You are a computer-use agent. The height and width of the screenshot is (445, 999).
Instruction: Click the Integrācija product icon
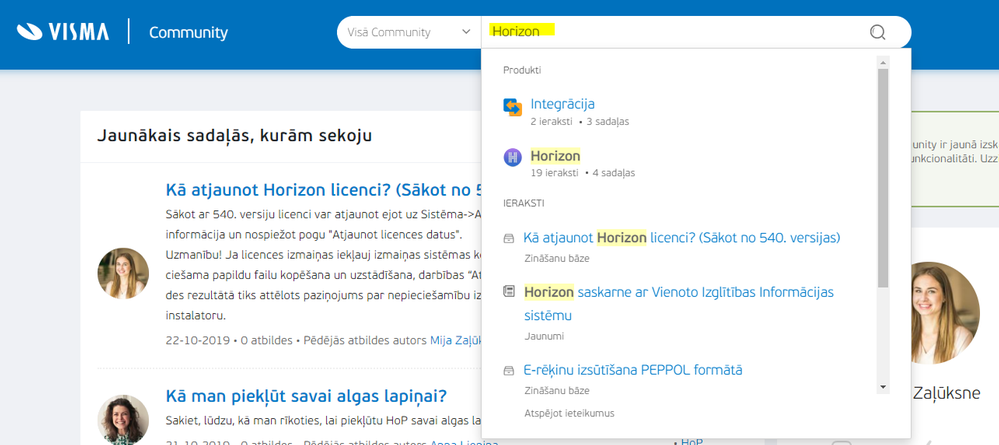click(512, 107)
